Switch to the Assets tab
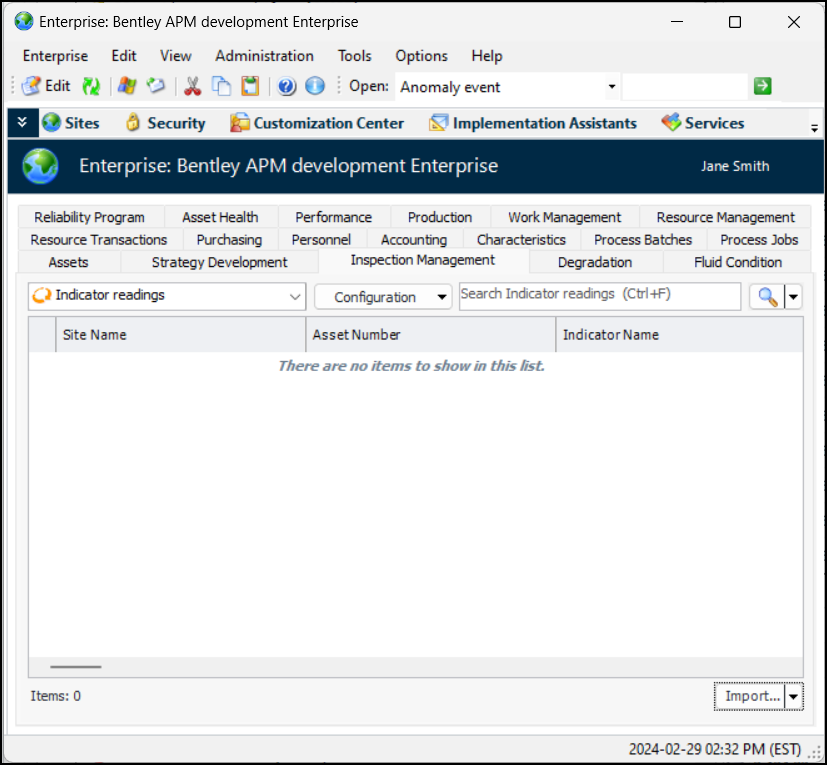Image resolution: width=827 pixels, height=765 pixels. 69,262
